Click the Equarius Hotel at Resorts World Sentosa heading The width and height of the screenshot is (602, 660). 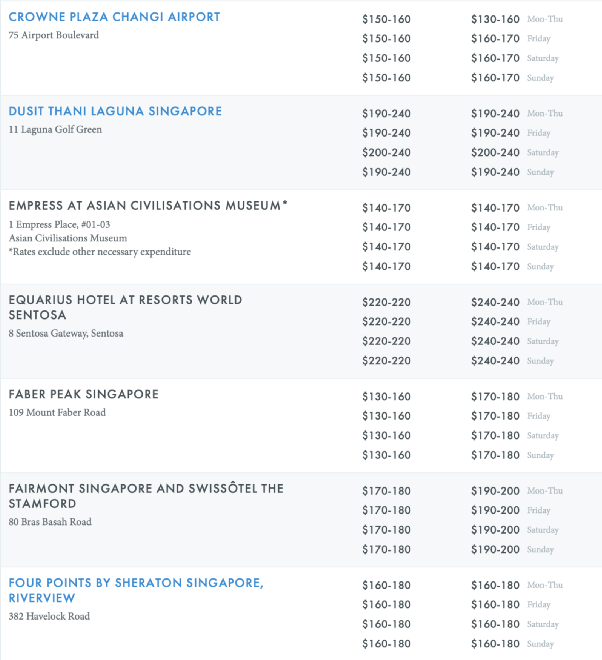(125, 307)
